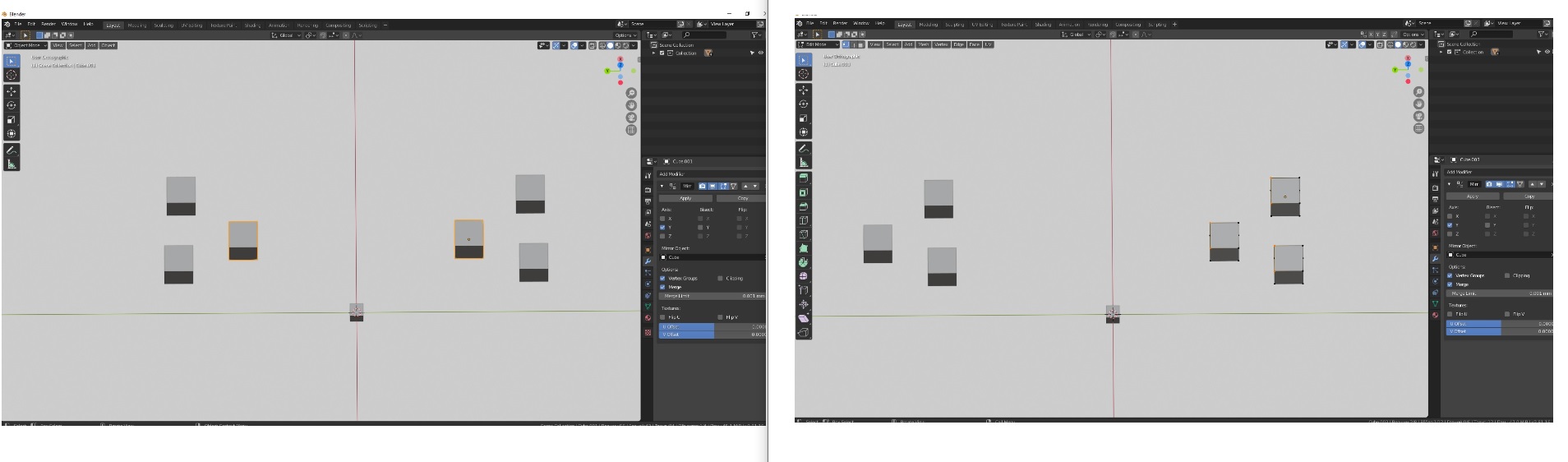Enable Flip U checkbox in left window
This screenshot has height=462, width=1568.
(x=662, y=316)
